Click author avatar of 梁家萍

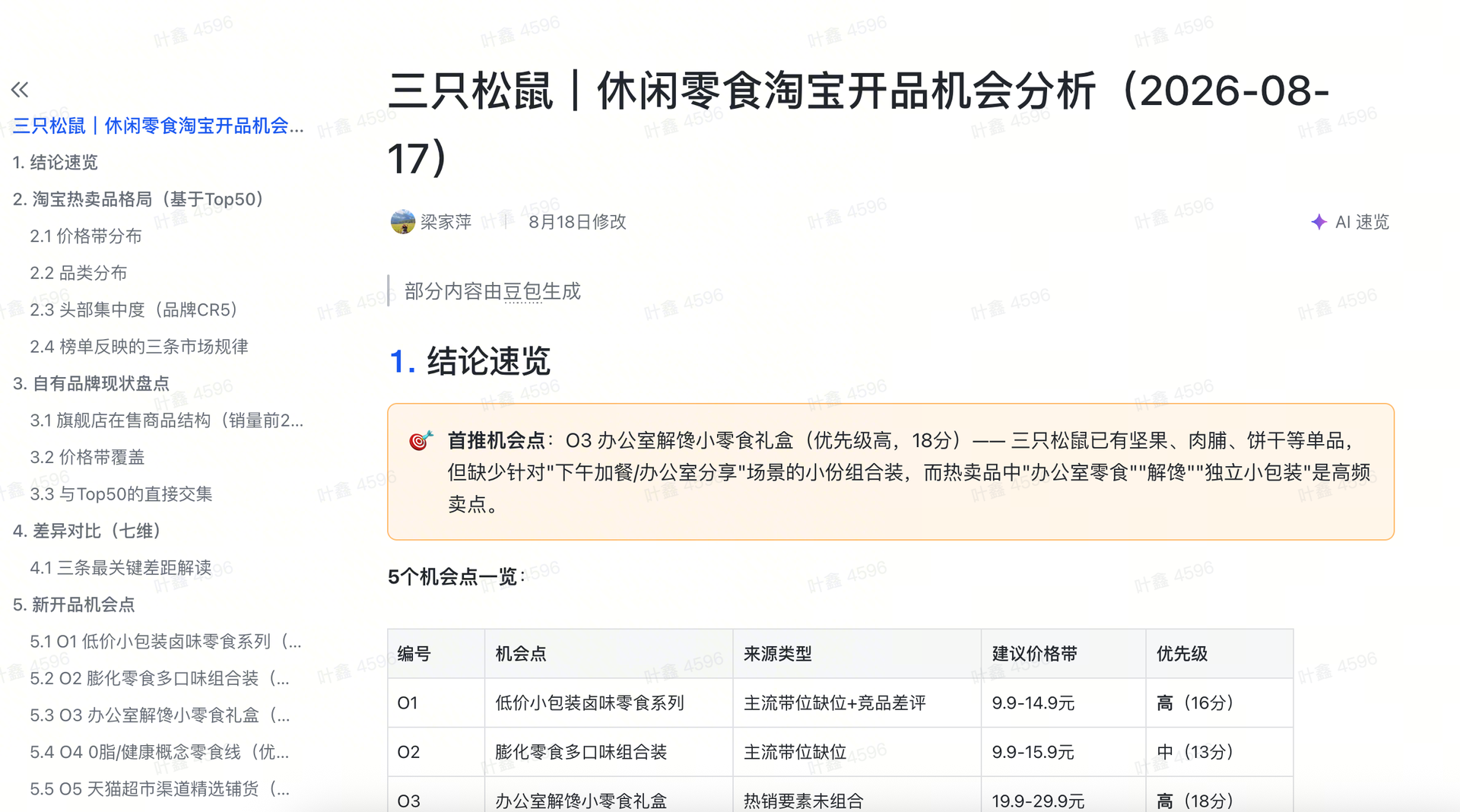tap(402, 222)
